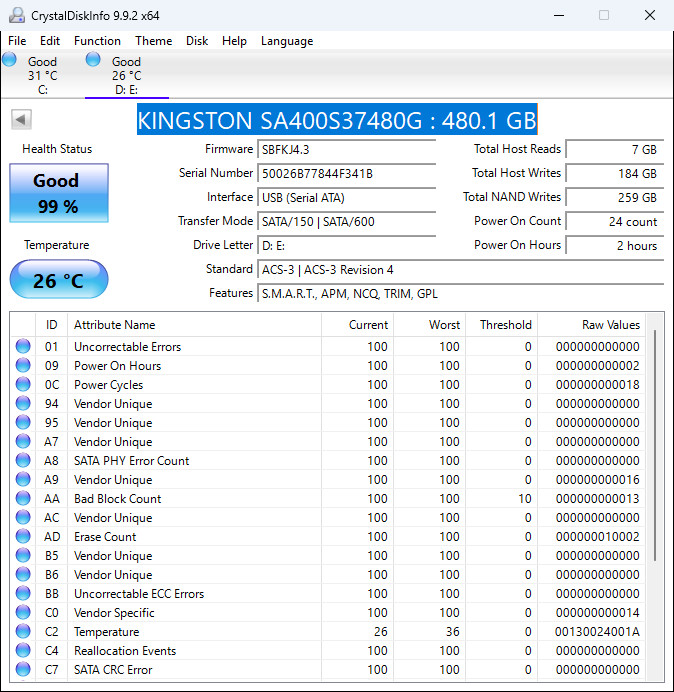Click the Power On Count value 24 count
The width and height of the screenshot is (674, 692).
615,222
